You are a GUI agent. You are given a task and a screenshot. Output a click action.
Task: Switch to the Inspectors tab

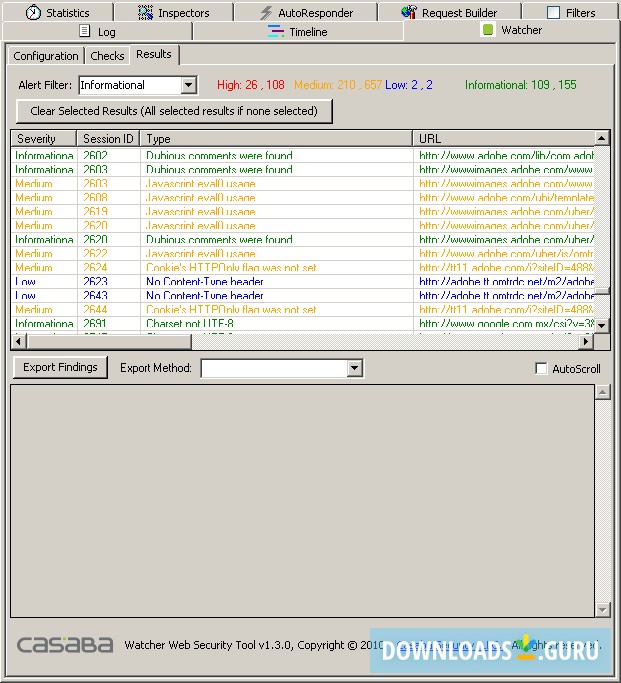tap(174, 13)
